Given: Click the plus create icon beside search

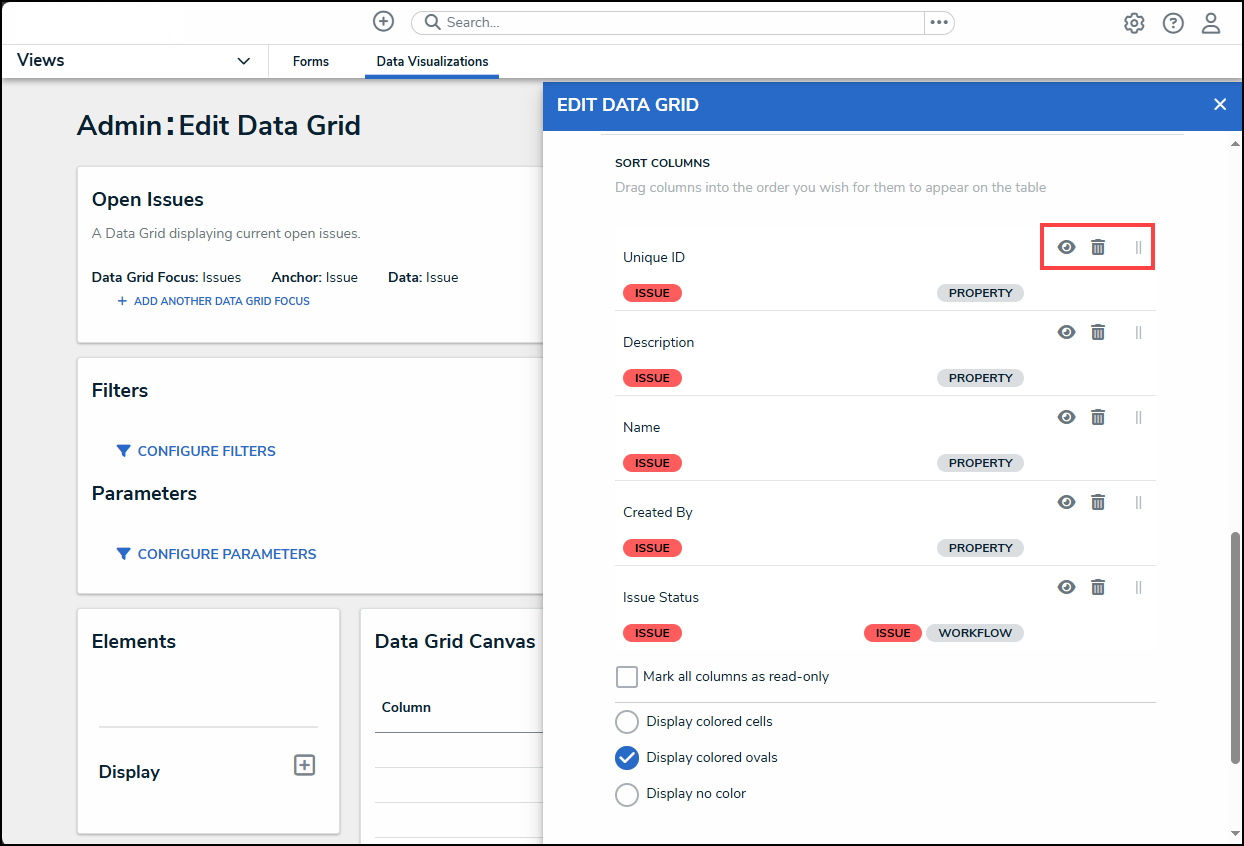Looking at the screenshot, I should (x=383, y=22).
